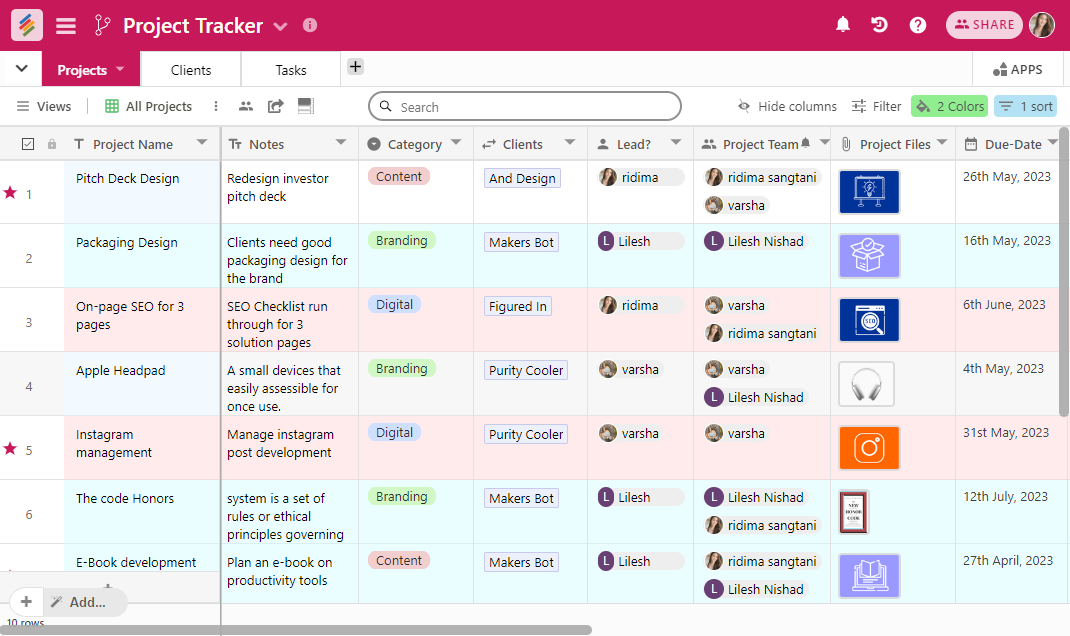1070x636 pixels.
Task: Click the help question mark icon
Action: [x=917, y=24]
